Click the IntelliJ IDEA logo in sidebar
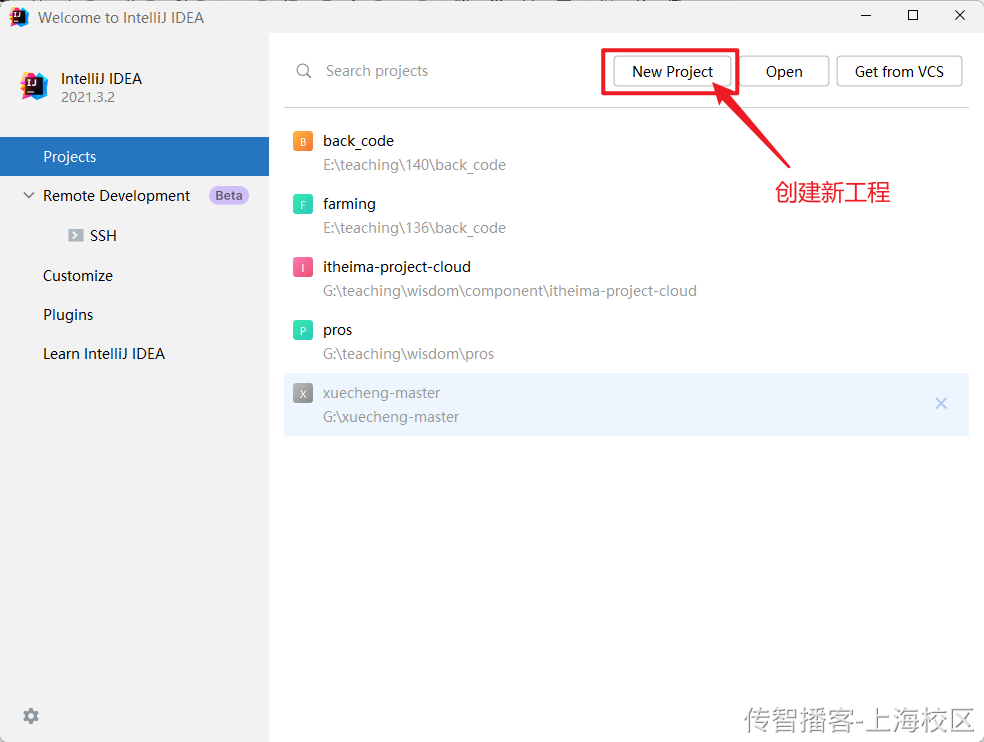Screen dimensions: 984x742 [34, 86]
